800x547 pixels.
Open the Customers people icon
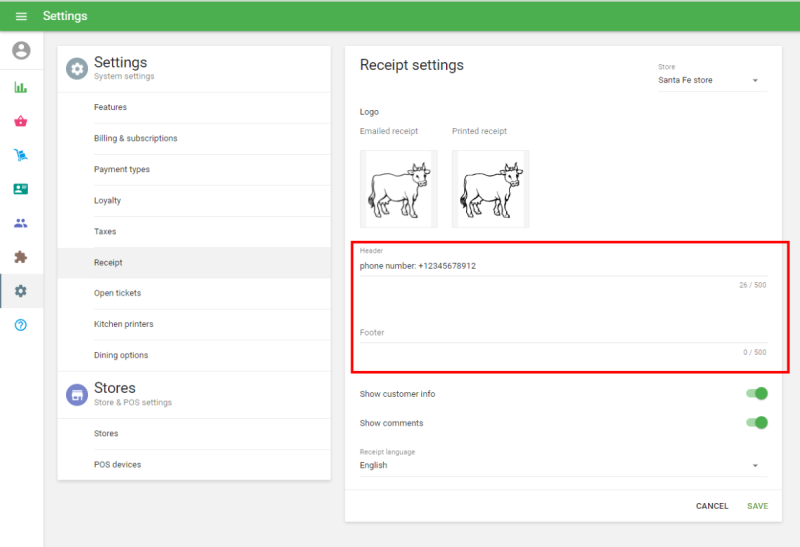click(21, 223)
